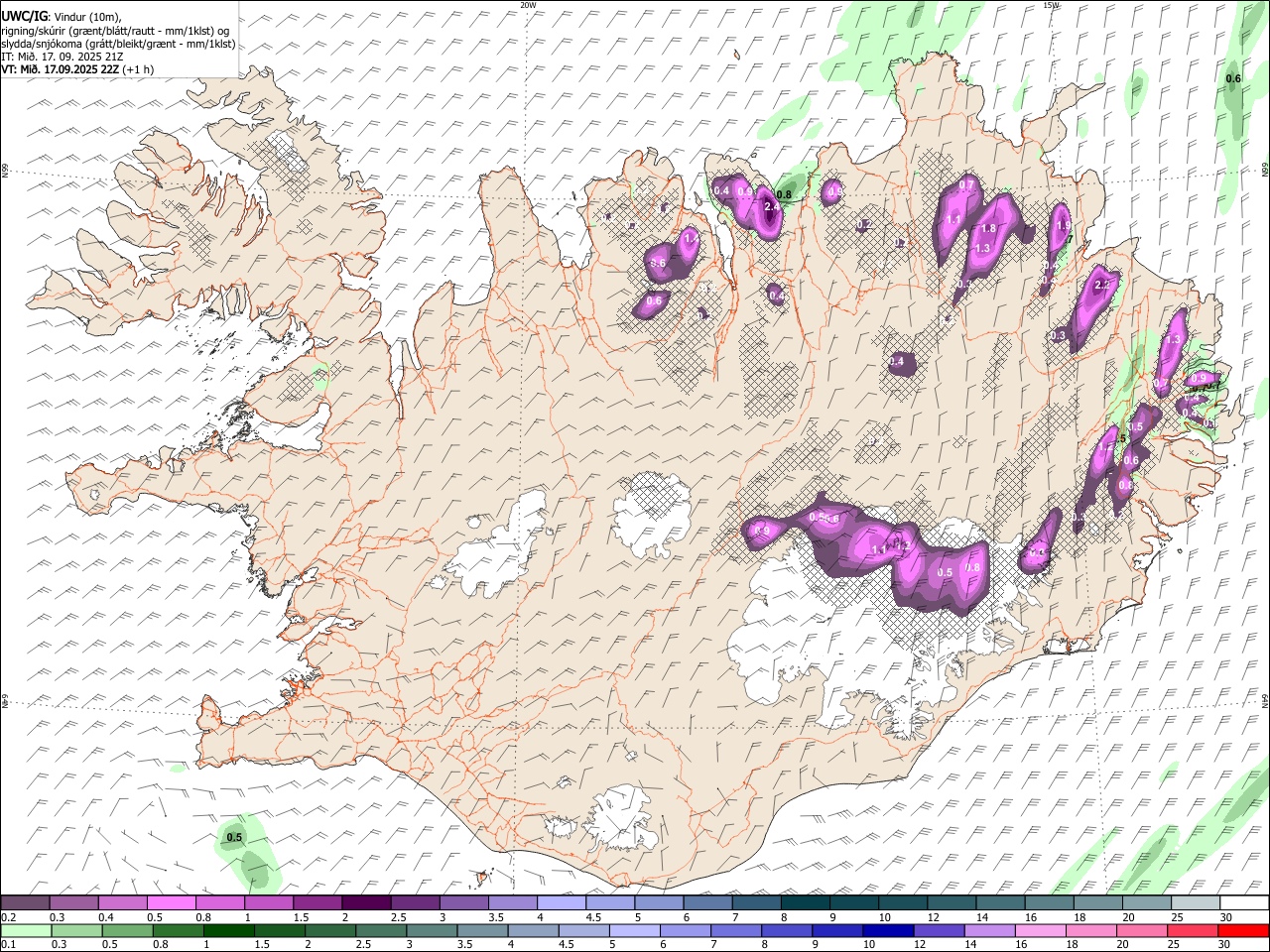Click the 'slydda/snjókoma (grátt/bleikt/grænt - mm/1klst)' line
1270x952 pixels.
point(118,44)
